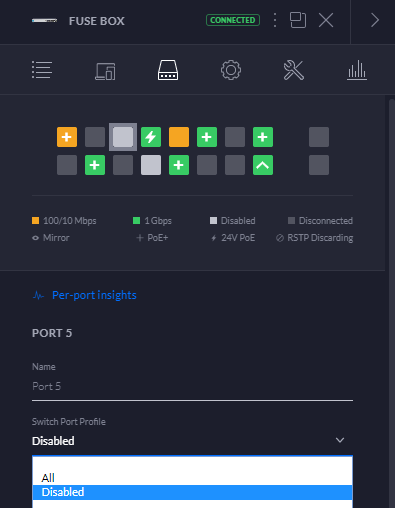Expand the Switch Port Profile dropdown
This screenshot has width=397, height=510.
pos(192,441)
